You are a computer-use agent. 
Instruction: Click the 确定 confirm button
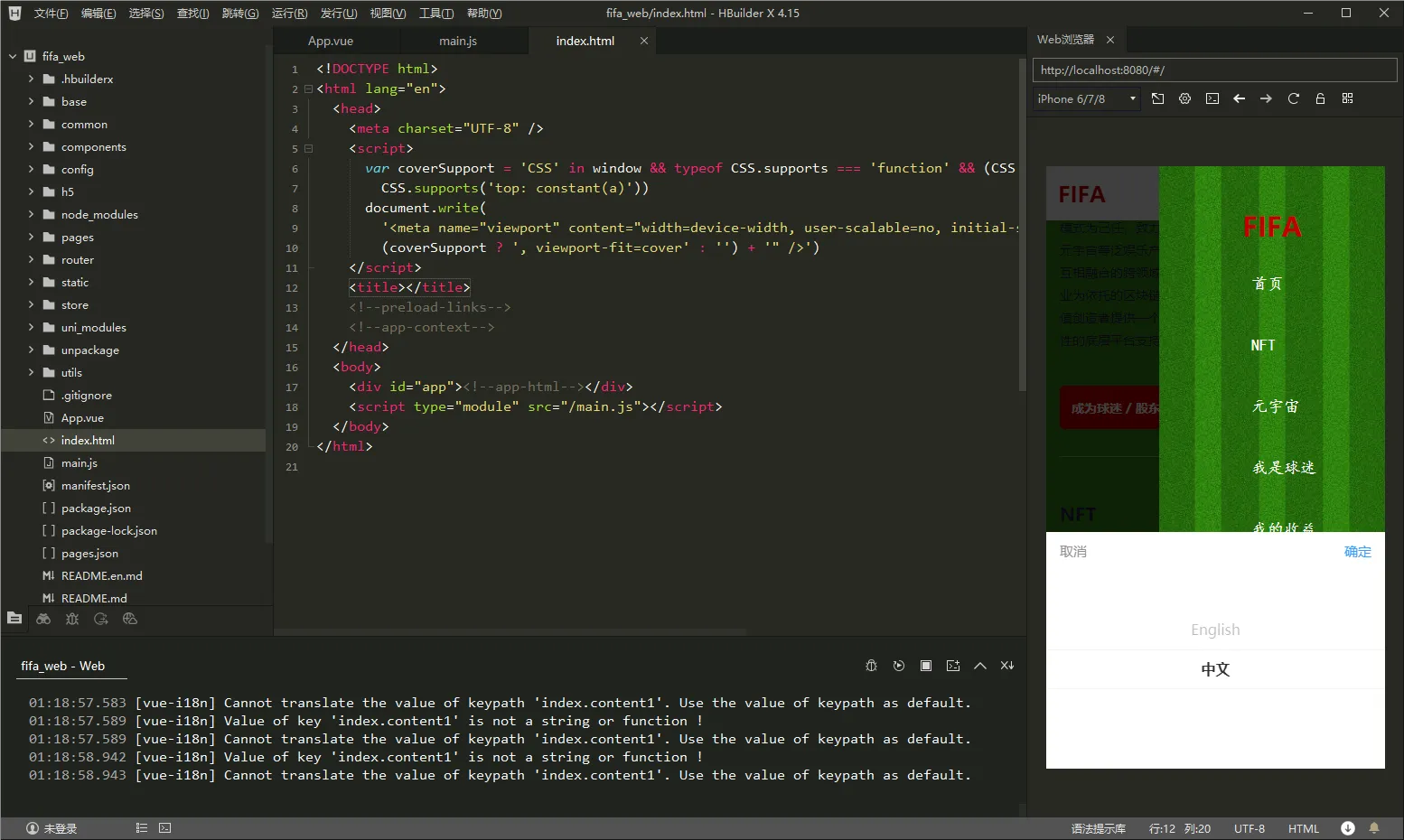point(1357,551)
